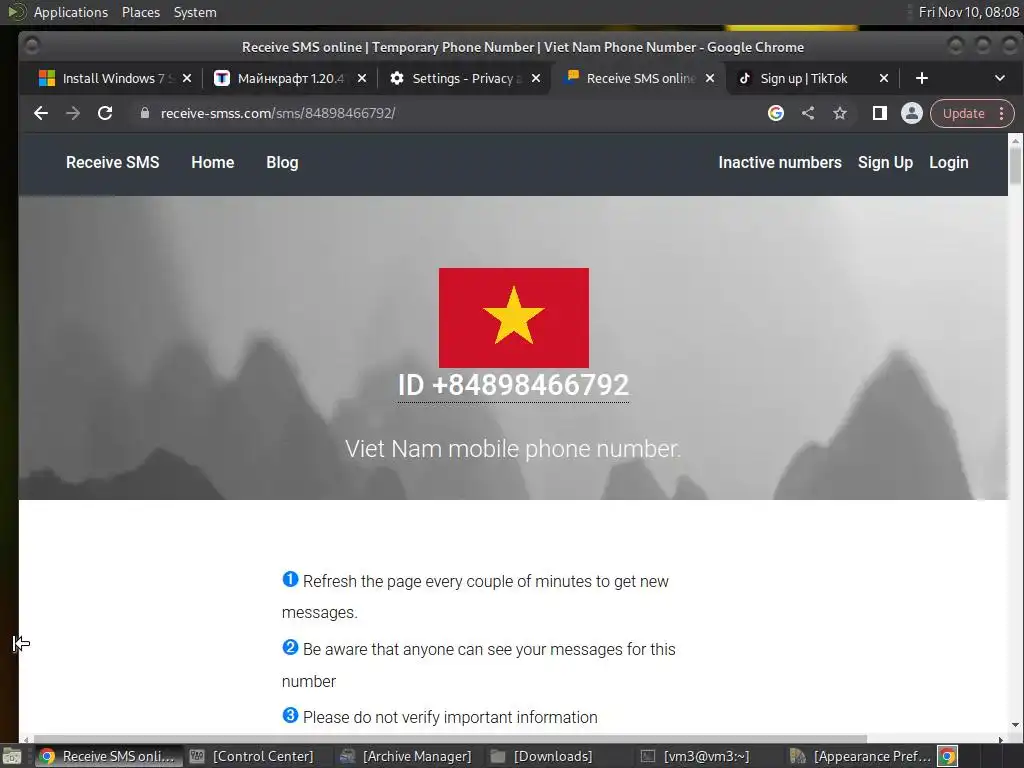
Task: Open the Inactive numbers link
Action: coord(780,163)
